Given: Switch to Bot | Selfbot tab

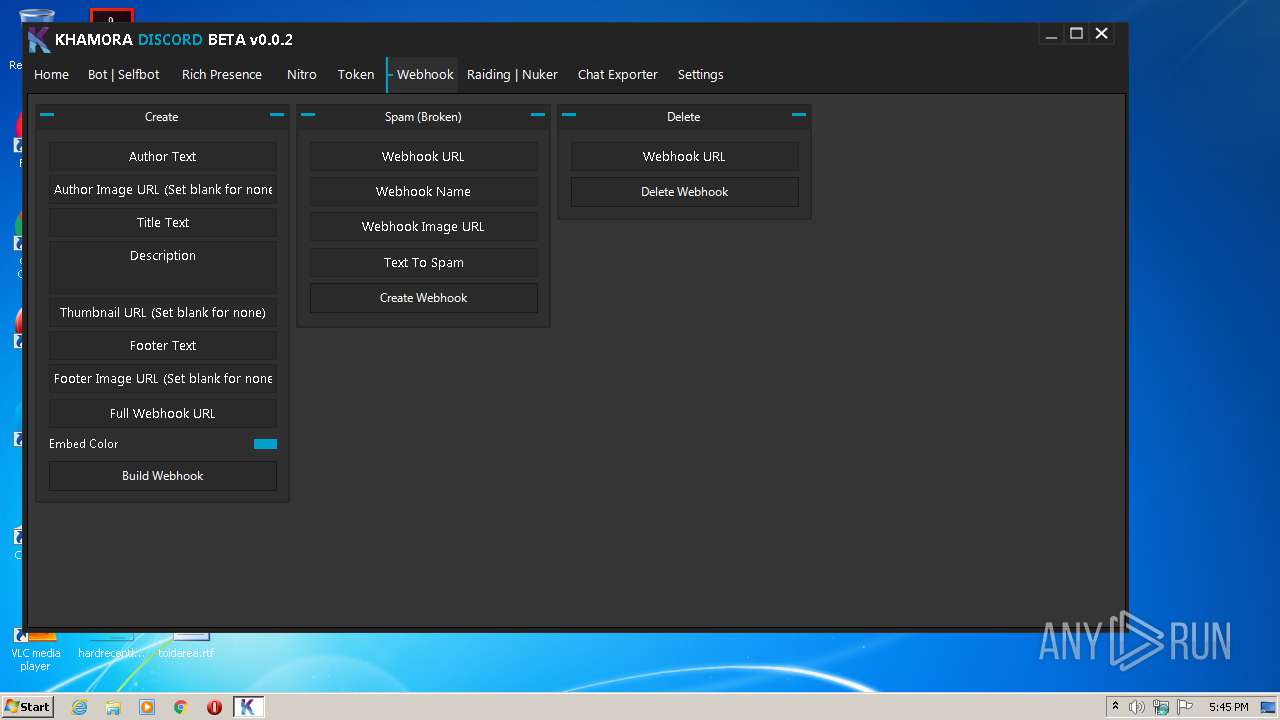Looking at the screenshot, I should pos(124,75).
